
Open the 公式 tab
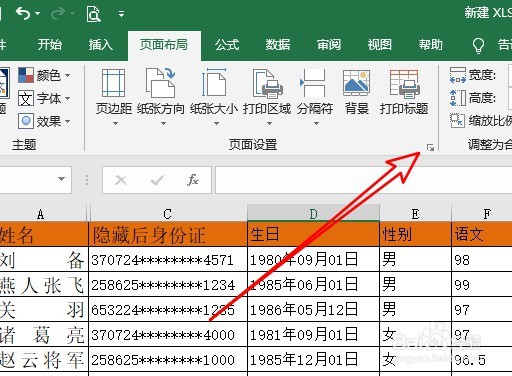click(x=227, y=44)
